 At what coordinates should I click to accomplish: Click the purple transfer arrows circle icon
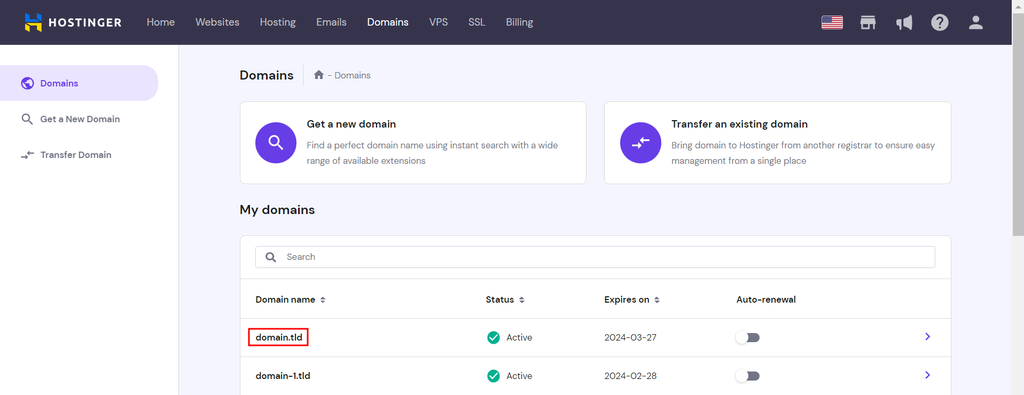(640, 142)
